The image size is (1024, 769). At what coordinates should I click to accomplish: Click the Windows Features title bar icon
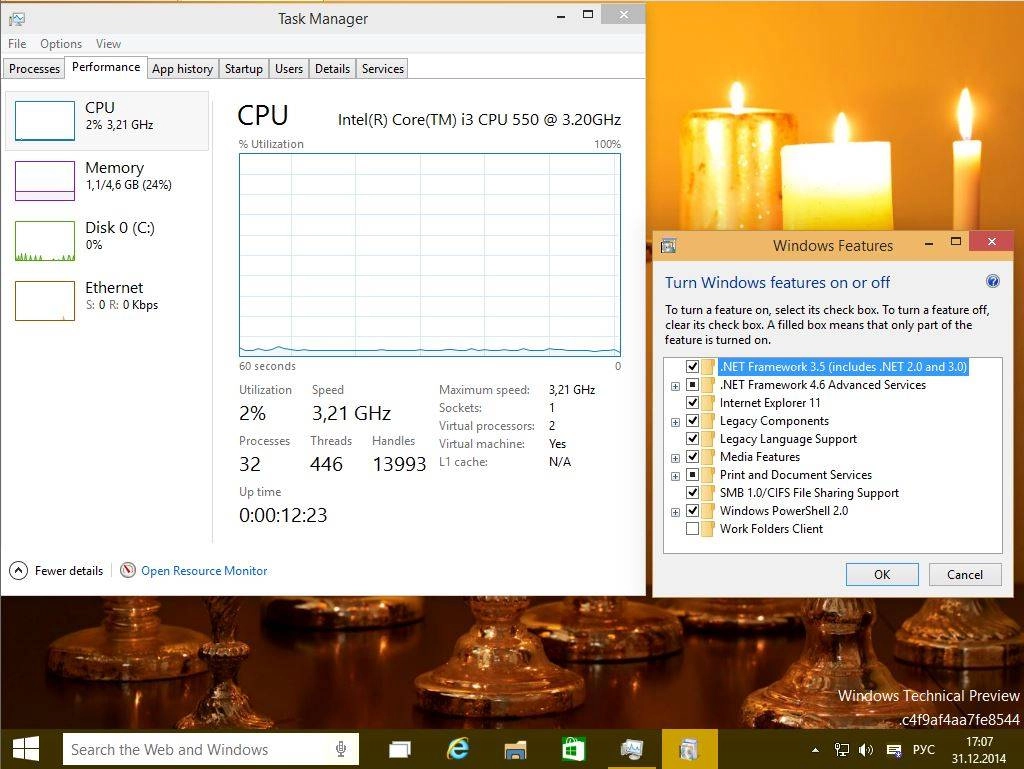coord(668,246)
